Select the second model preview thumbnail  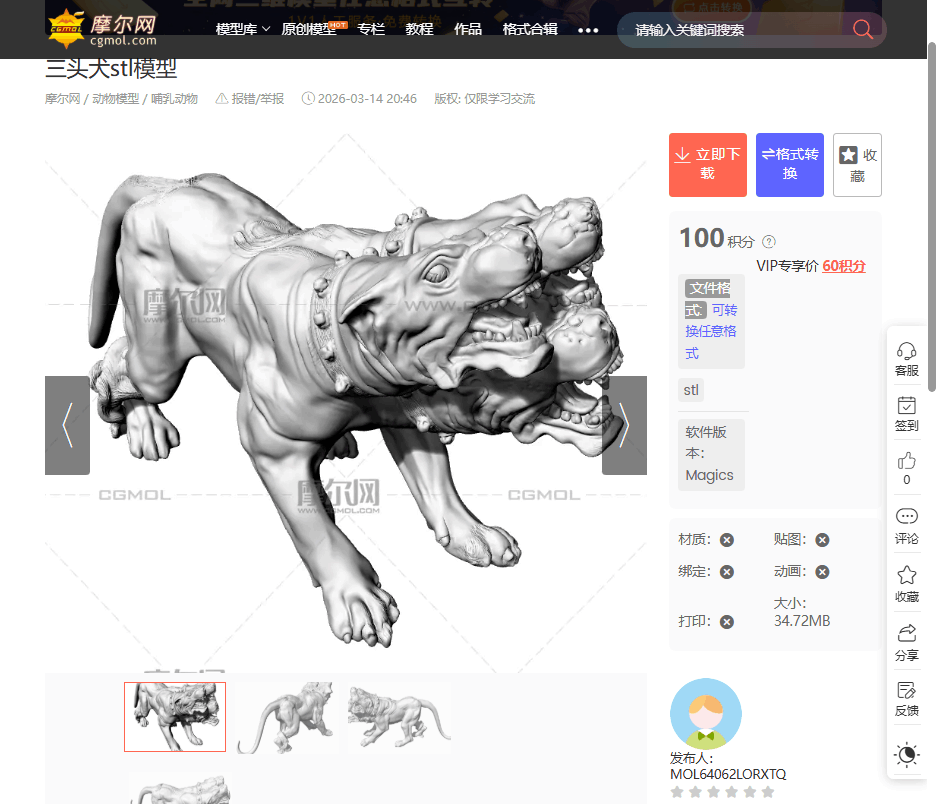pyautogui.click(x=287, y=717)
